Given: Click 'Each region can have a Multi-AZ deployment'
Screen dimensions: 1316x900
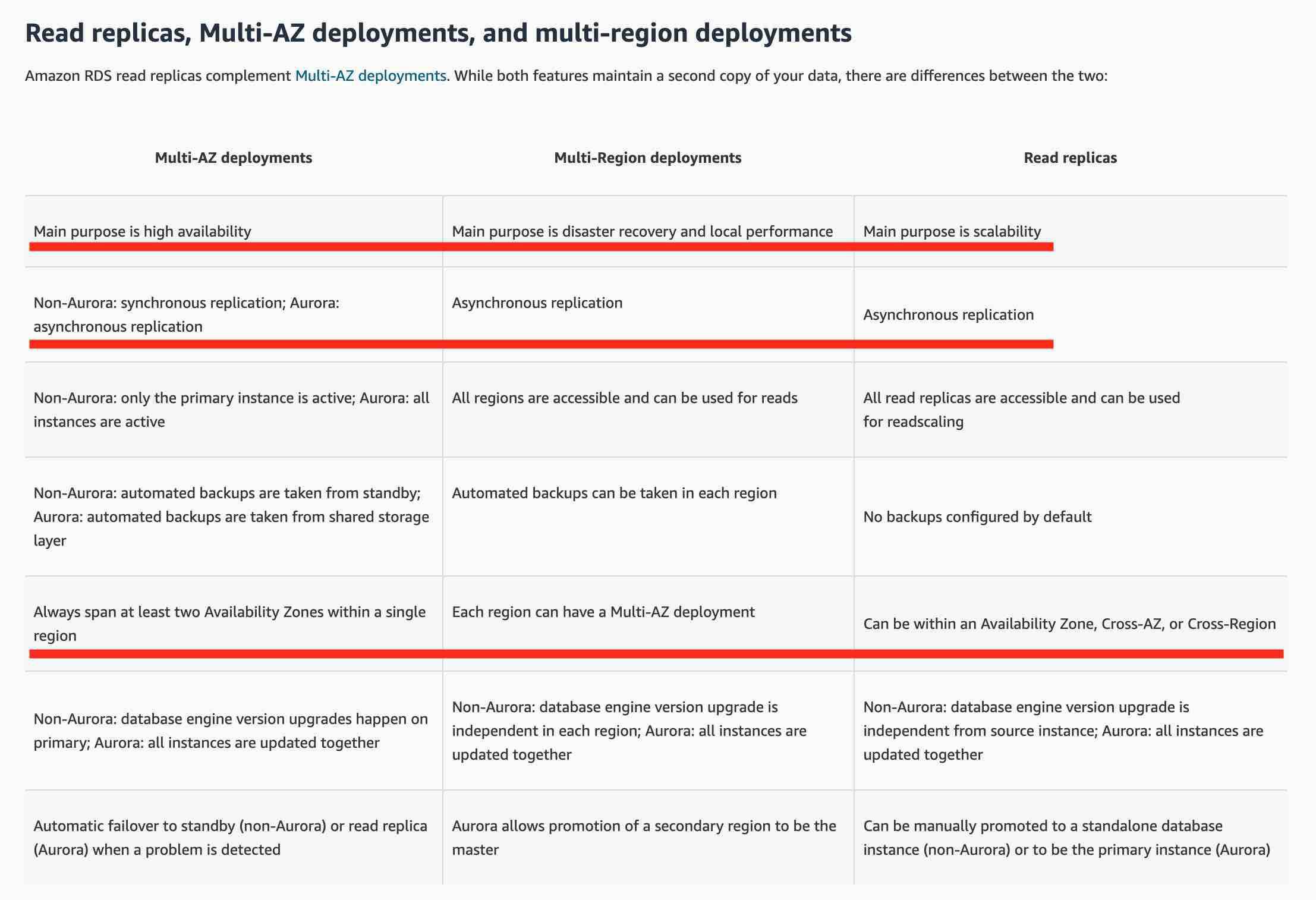Looking at the screenshot, I should click(x=603, y=612).
